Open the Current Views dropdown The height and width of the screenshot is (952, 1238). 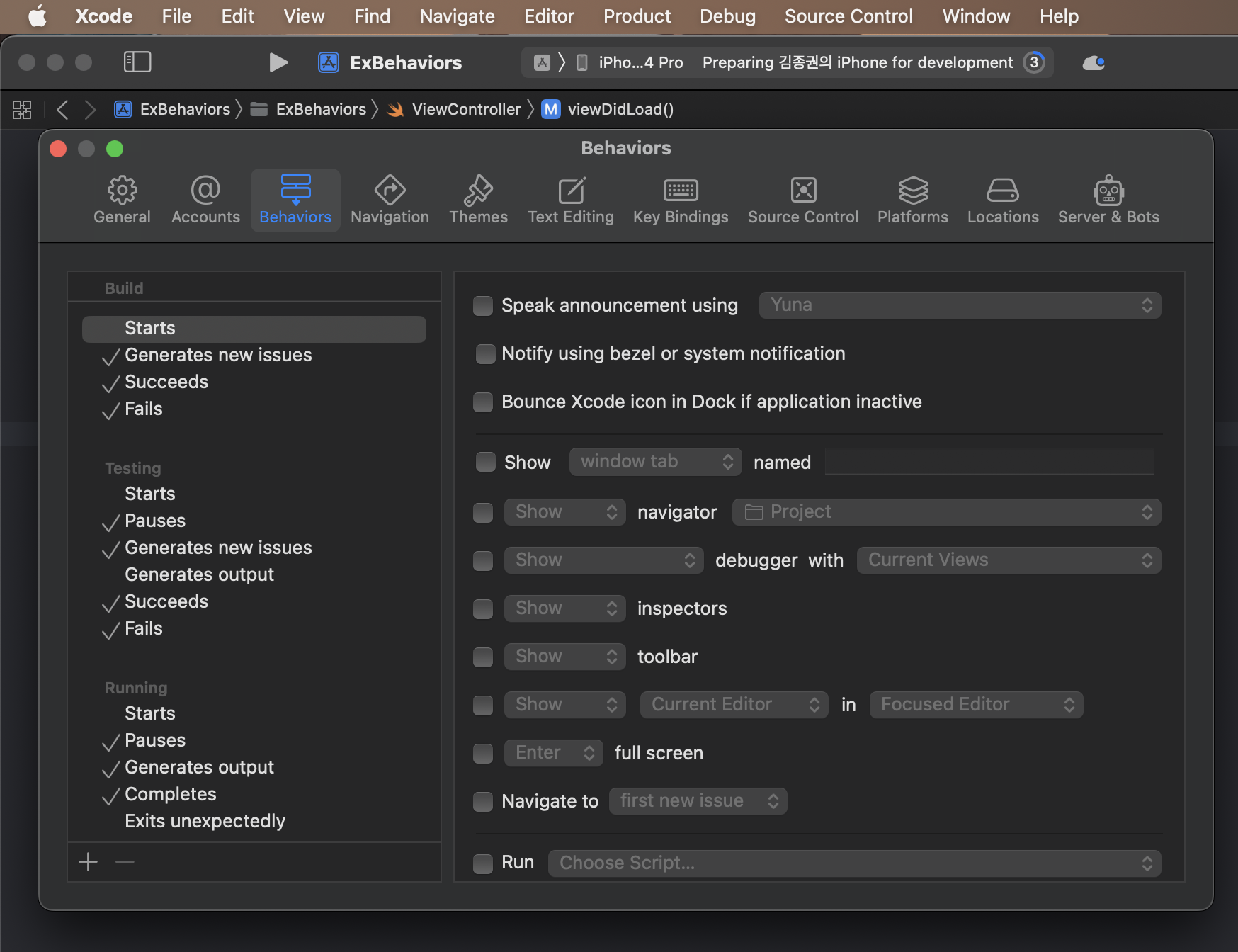point(1009,560)
